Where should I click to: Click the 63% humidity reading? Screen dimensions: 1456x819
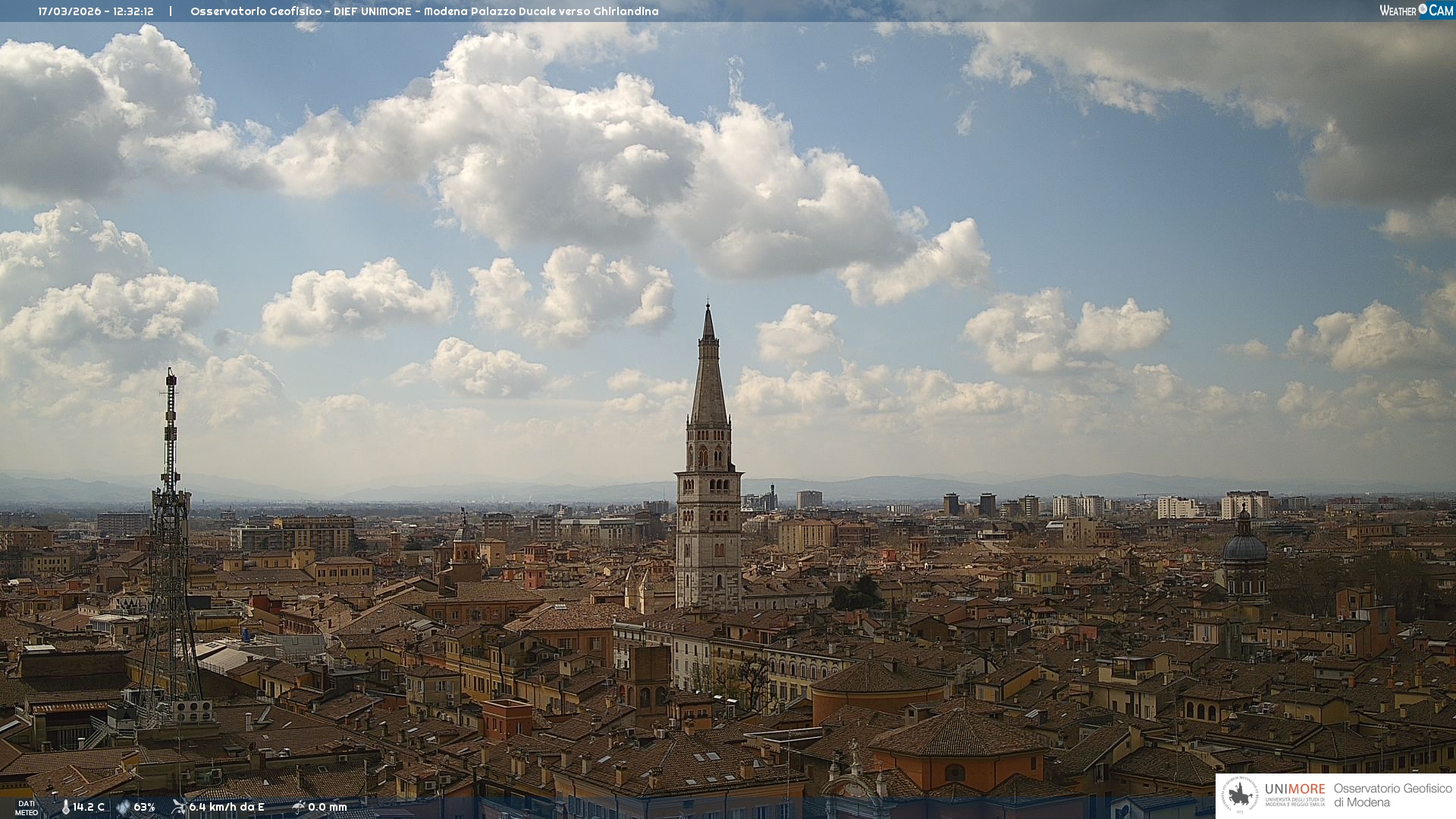144,807
